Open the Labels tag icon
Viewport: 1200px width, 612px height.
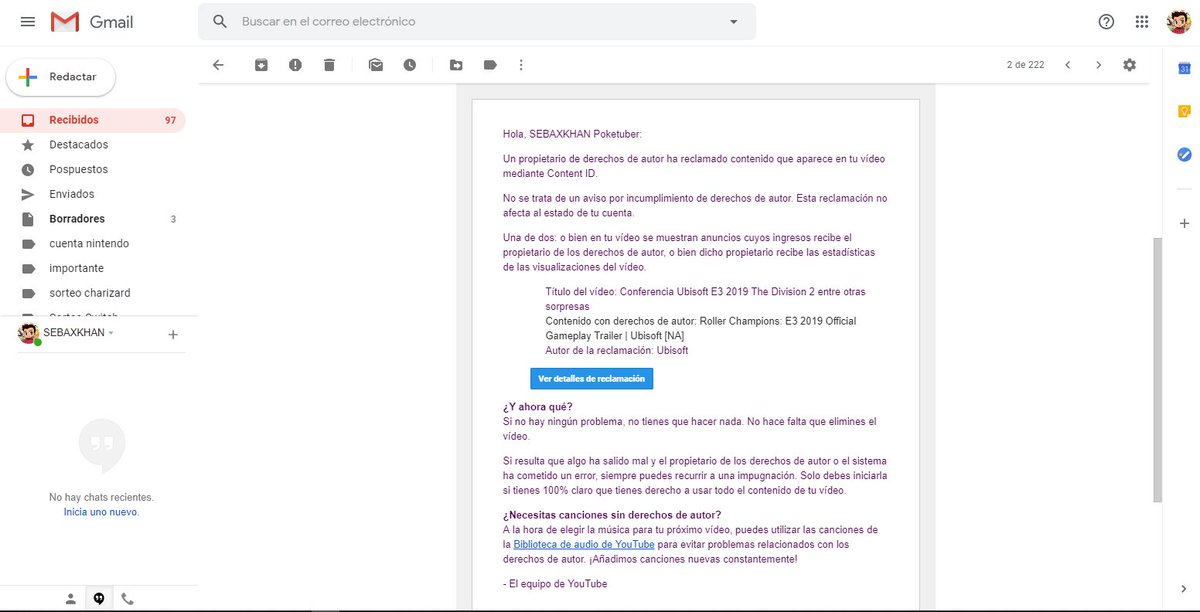490,65
